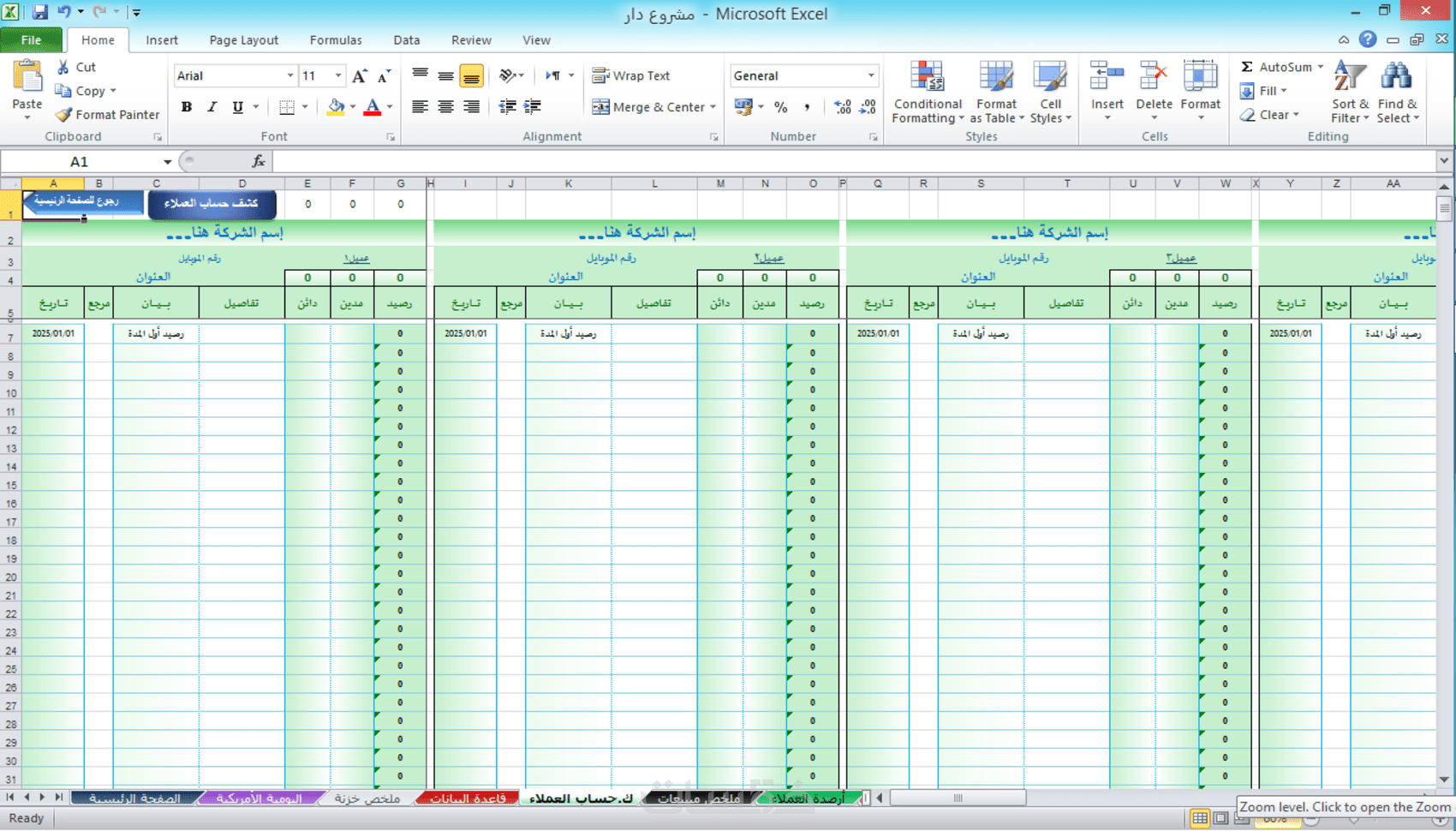Screen dimensions: 1456x831
Task: Open the File tab
Action: click(32, 40)
